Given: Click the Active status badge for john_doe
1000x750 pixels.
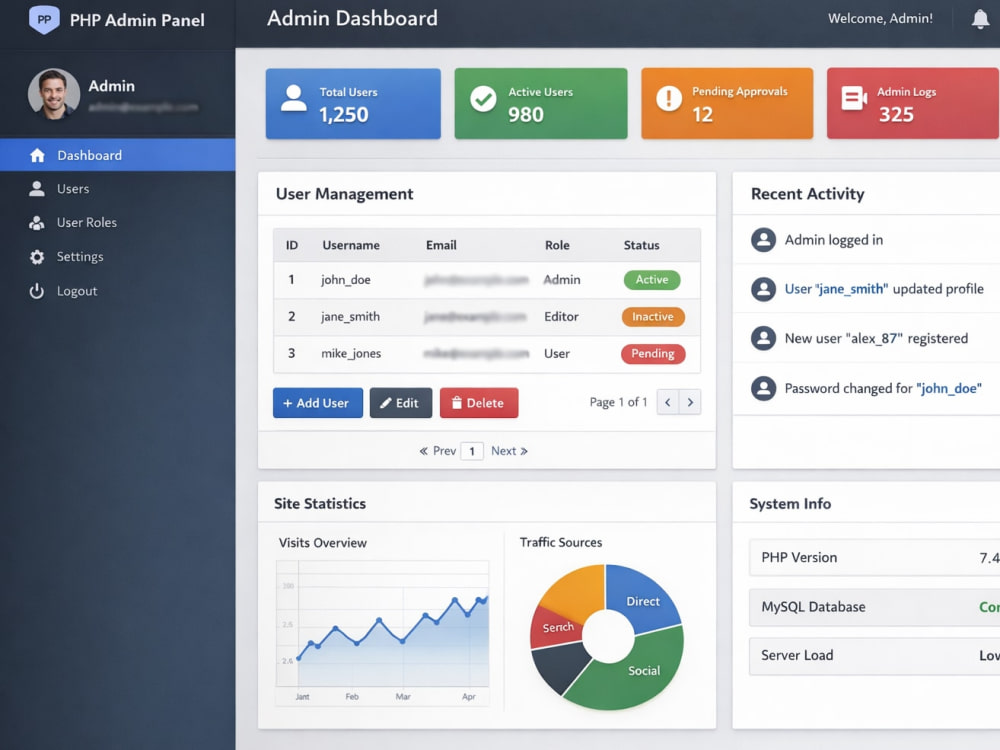Looking at the screenshot, I should click(x=652, y=280).
